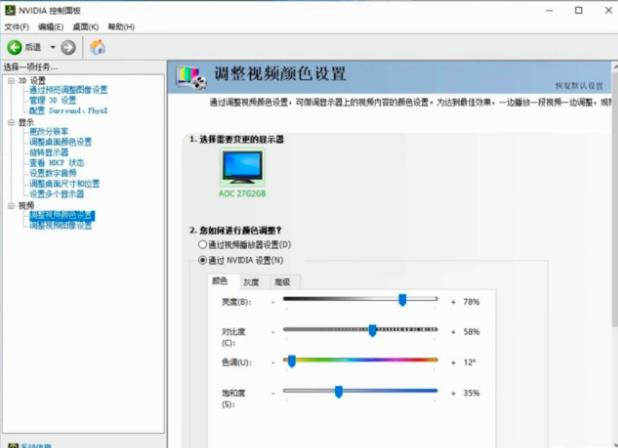
Task: Click the 亮度(B) brightness slider handle
Action: pos(402,300)
